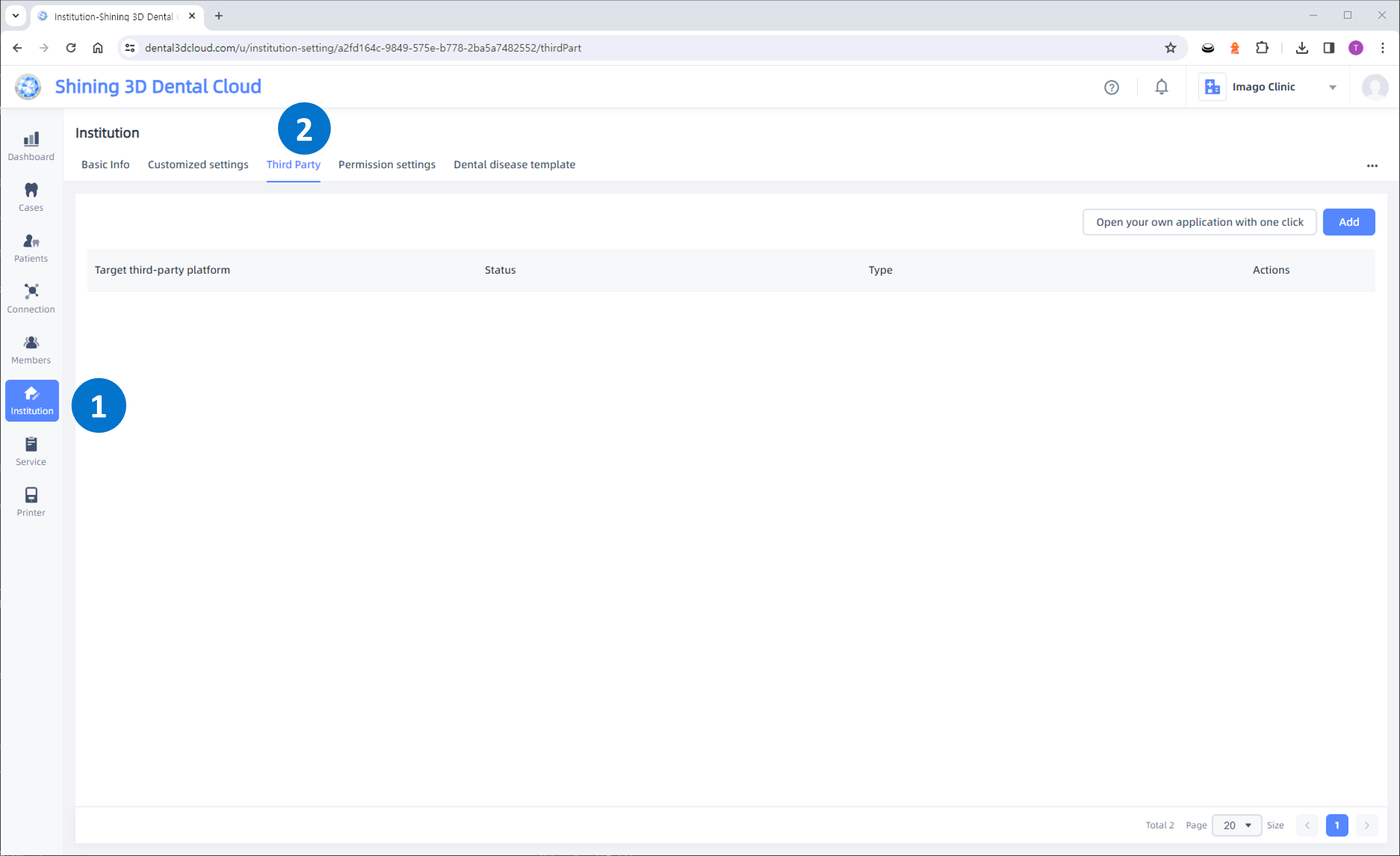Open the Dashboard sidebar icon
The width and height of the screenshot is (1400, 856).
[31, 146]
